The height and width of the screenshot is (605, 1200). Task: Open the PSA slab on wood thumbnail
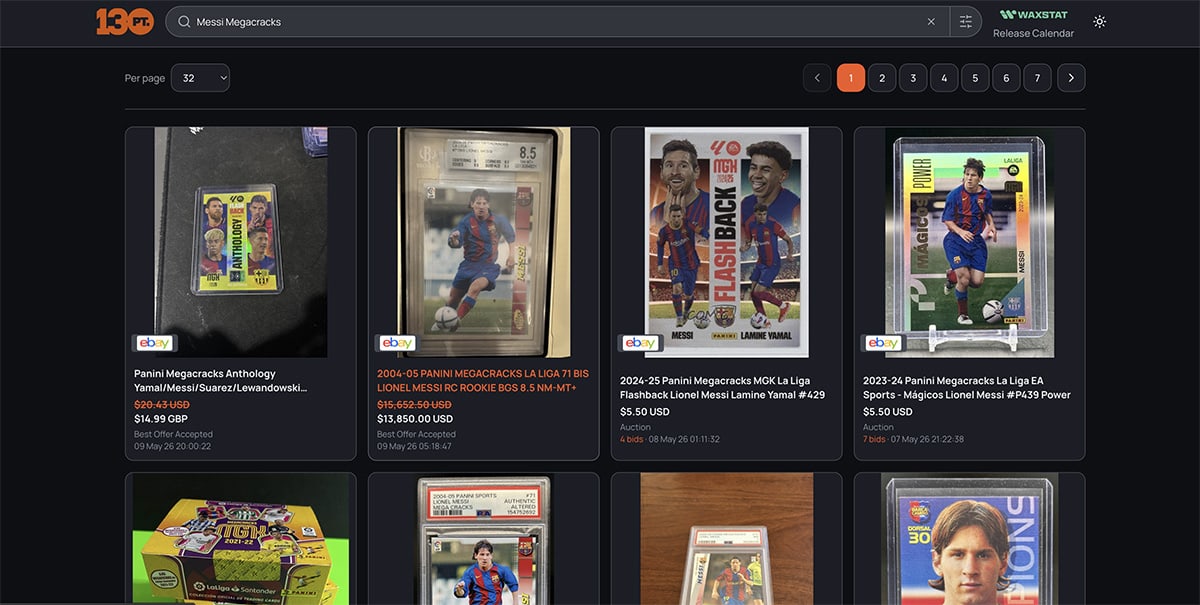pos(727,539)
